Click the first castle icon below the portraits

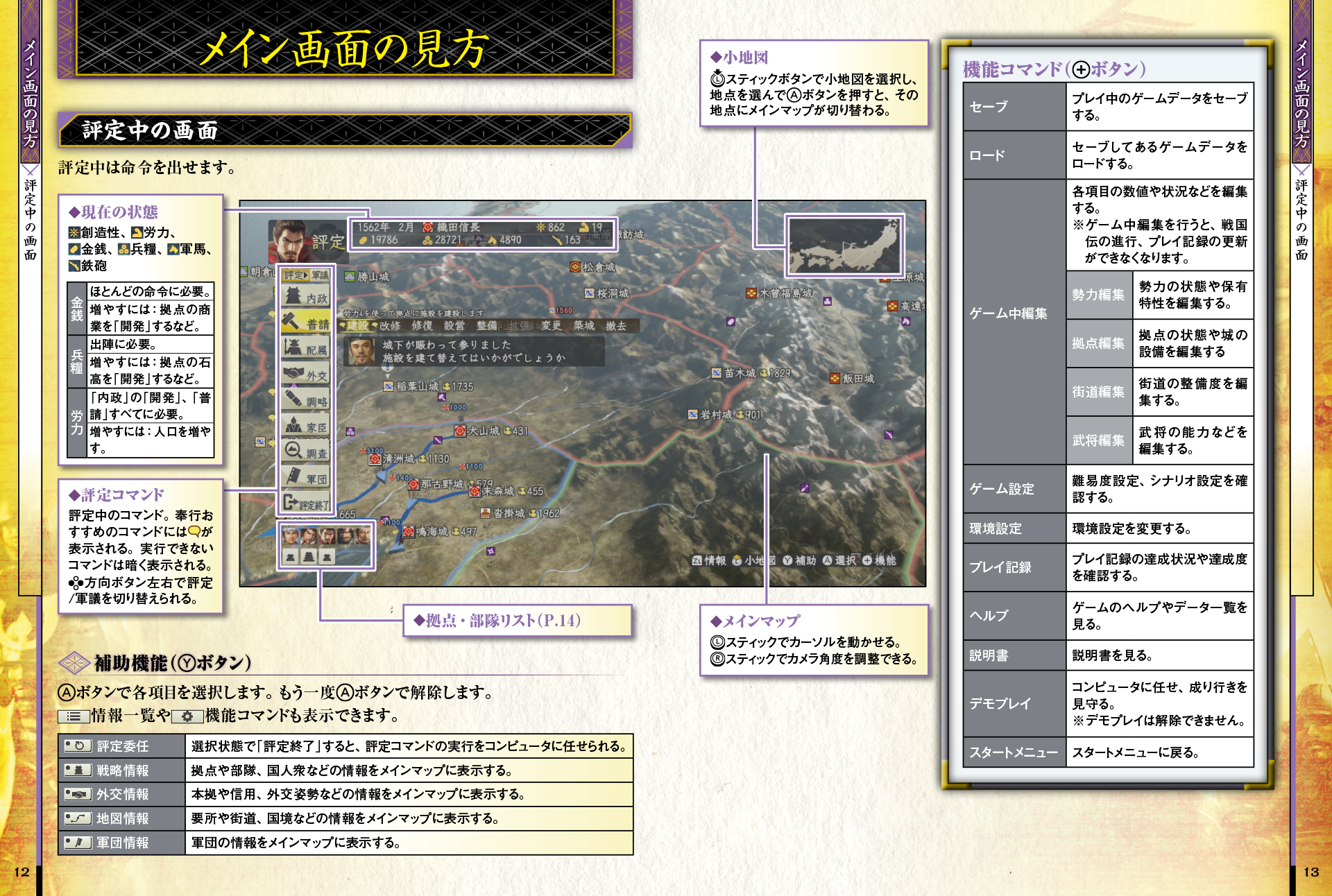pyautogui.click(x=291, y=556)
